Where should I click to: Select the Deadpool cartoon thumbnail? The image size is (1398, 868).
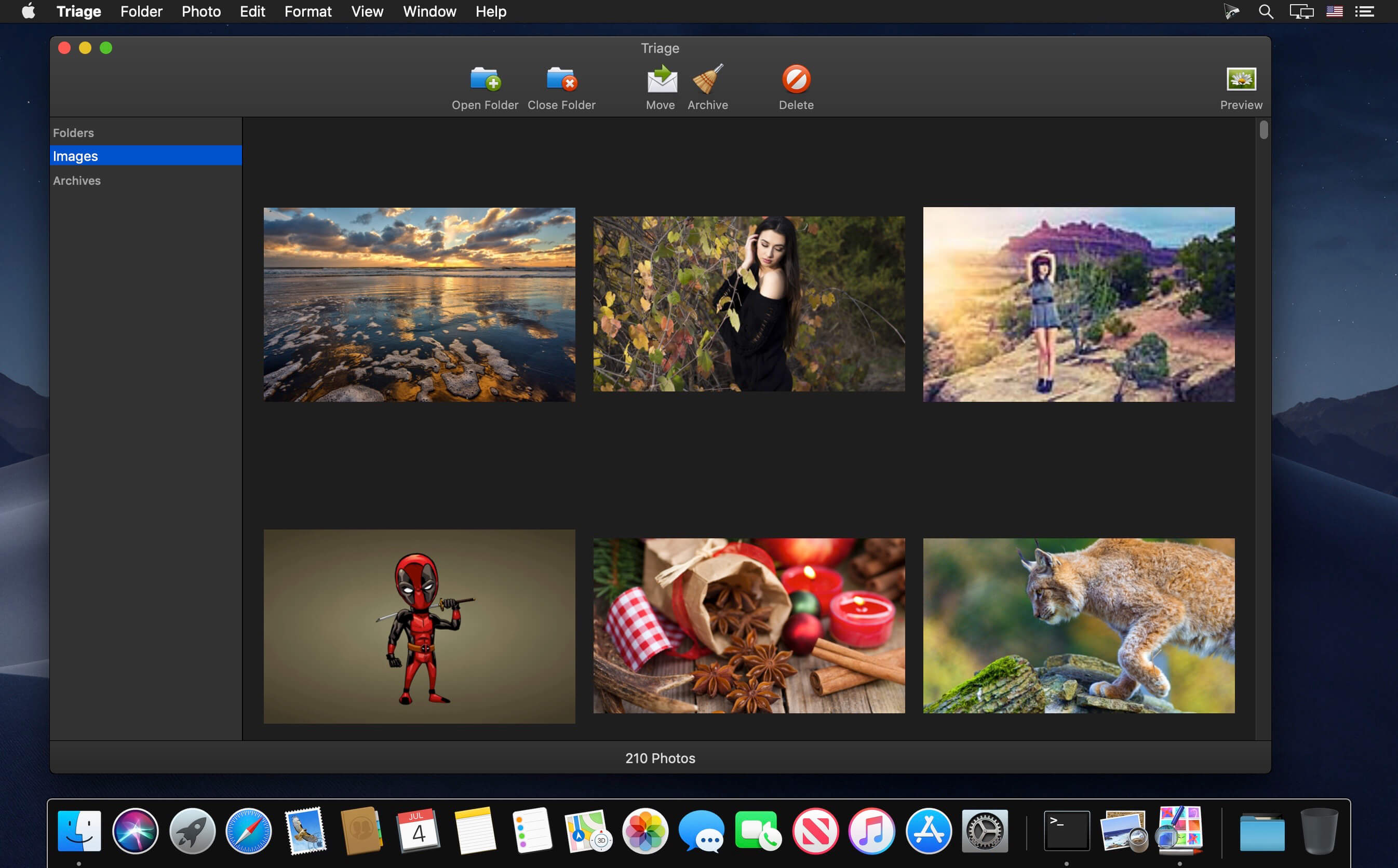[419, 626]
